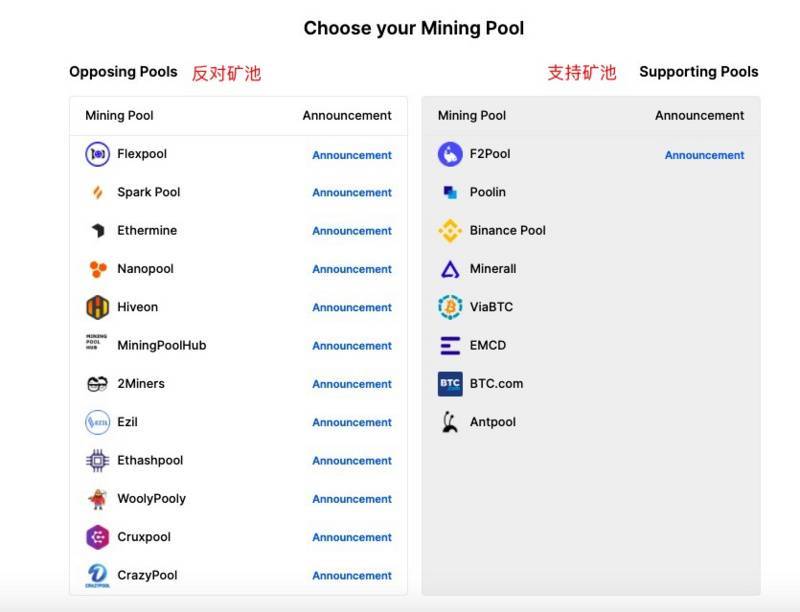Screen dimensions: 800x612
Task: Open the F2Pool Announcement link
Action: click(703, 154)
